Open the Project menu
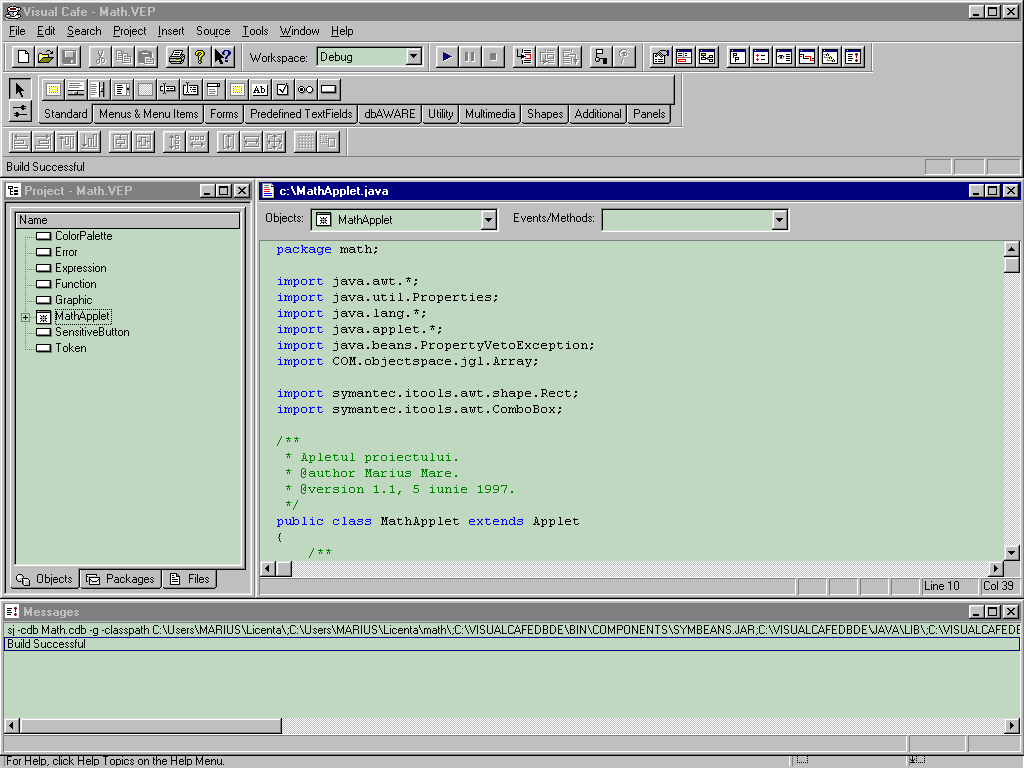This screenshot has width=1024, height=768. tap(129, 31)
